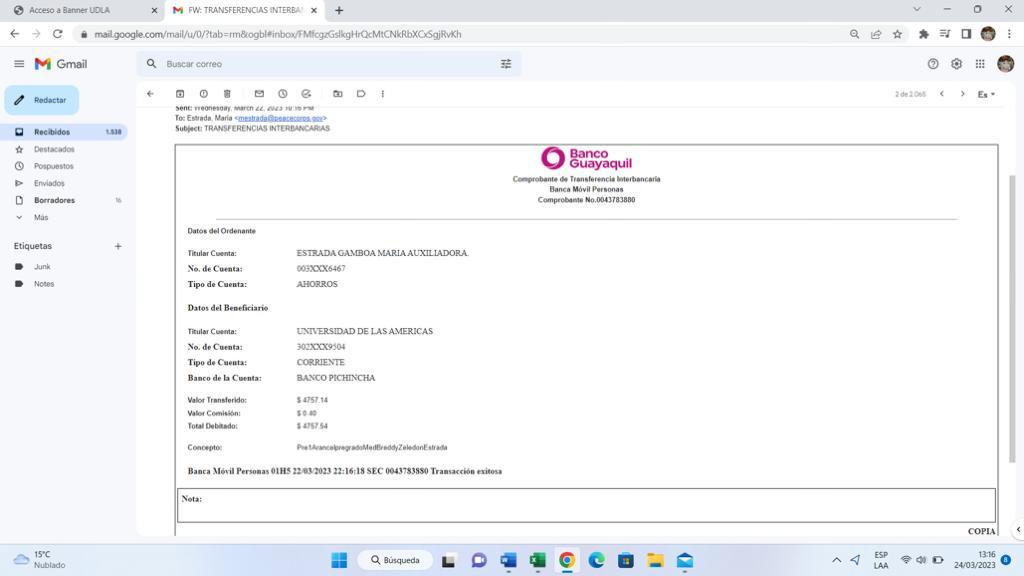The image size is (1024, 576).
Task: Snooze this email with clock icon
Action: 283,94
